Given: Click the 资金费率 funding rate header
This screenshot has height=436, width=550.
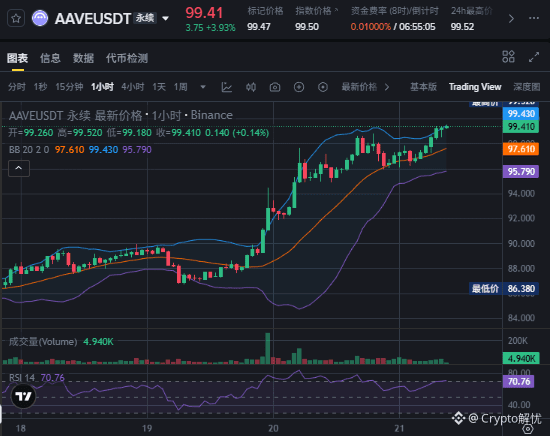Looking at the screenshot, I should coord(395,11).
